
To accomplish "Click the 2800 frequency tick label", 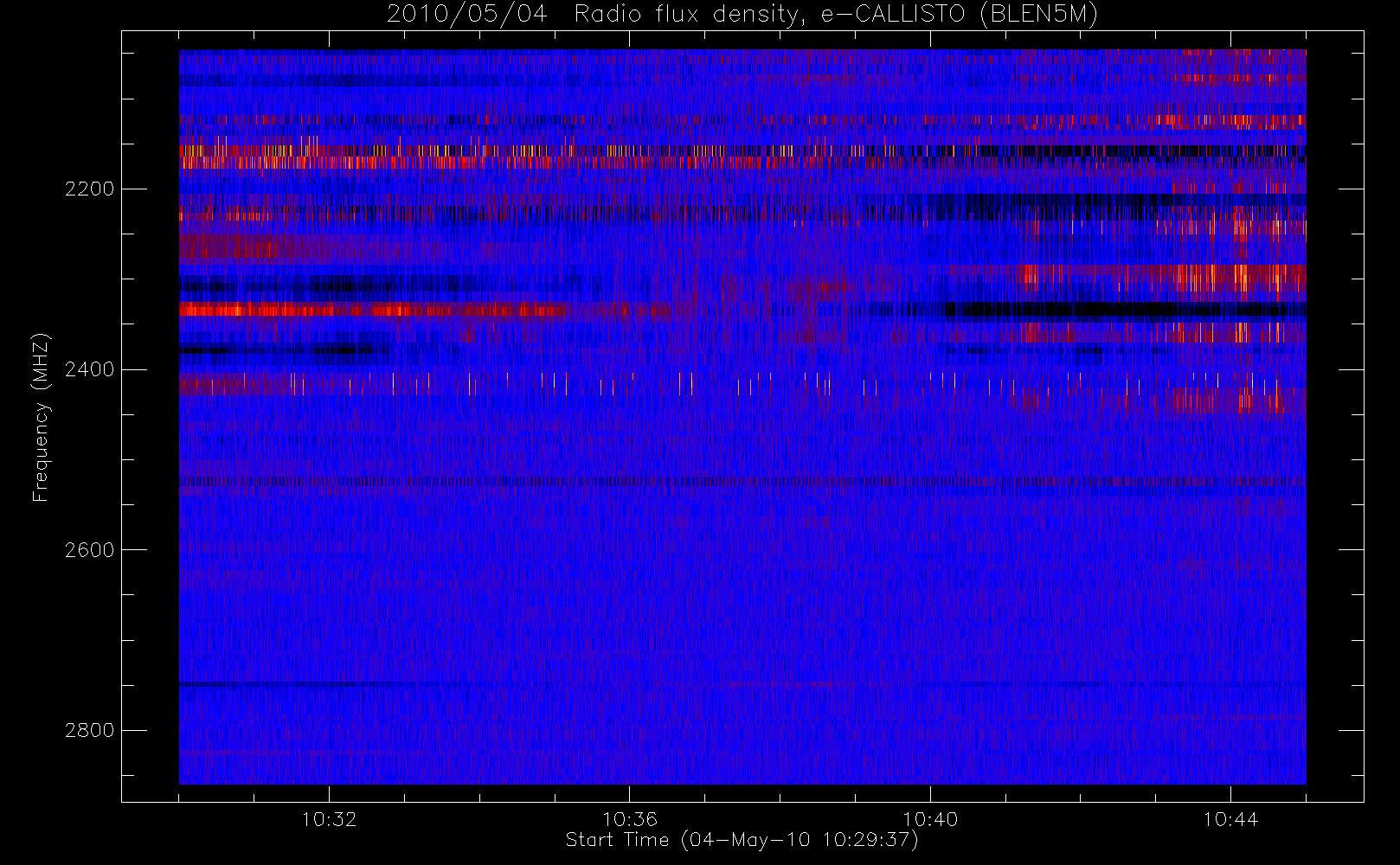I will pyautogui.click(x=89, y=731).
